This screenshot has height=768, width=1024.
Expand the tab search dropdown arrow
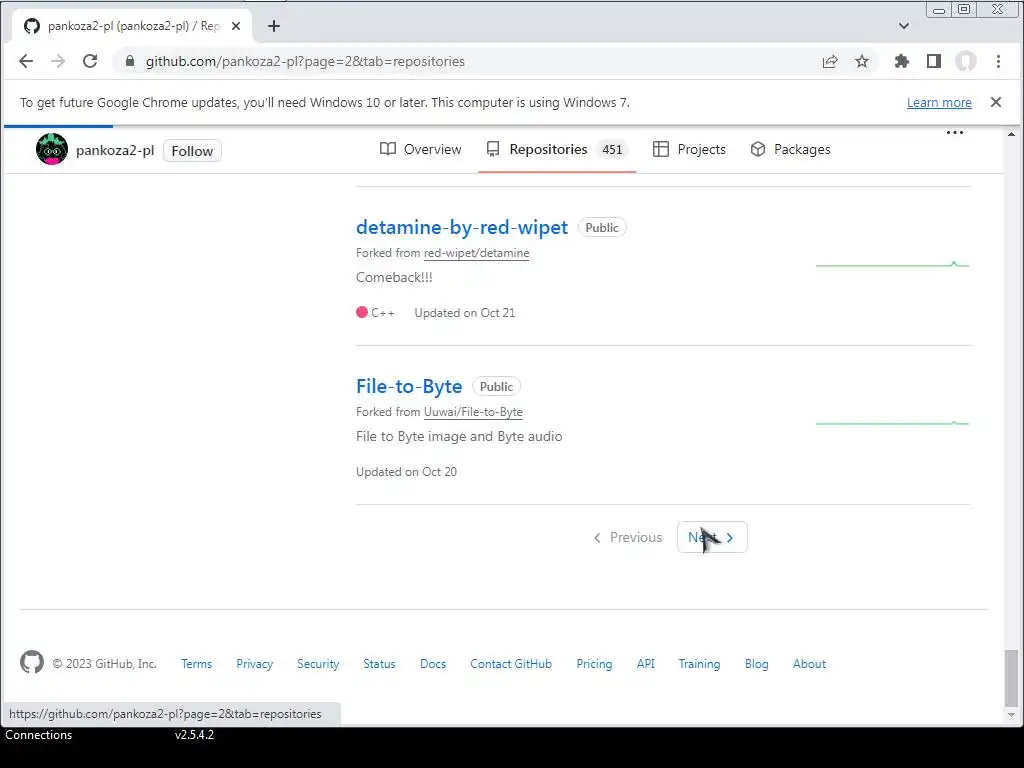(x=904, y=26)
